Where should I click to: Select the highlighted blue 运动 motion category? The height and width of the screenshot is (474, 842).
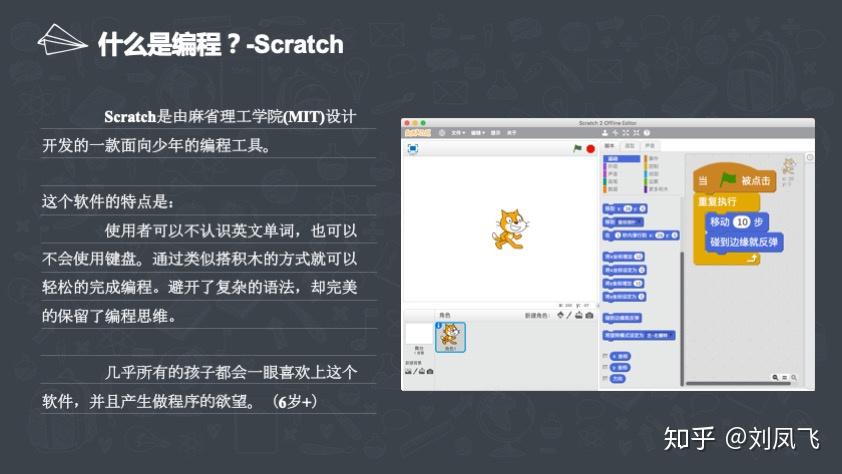pyautogui.click(x=622, y=159)
